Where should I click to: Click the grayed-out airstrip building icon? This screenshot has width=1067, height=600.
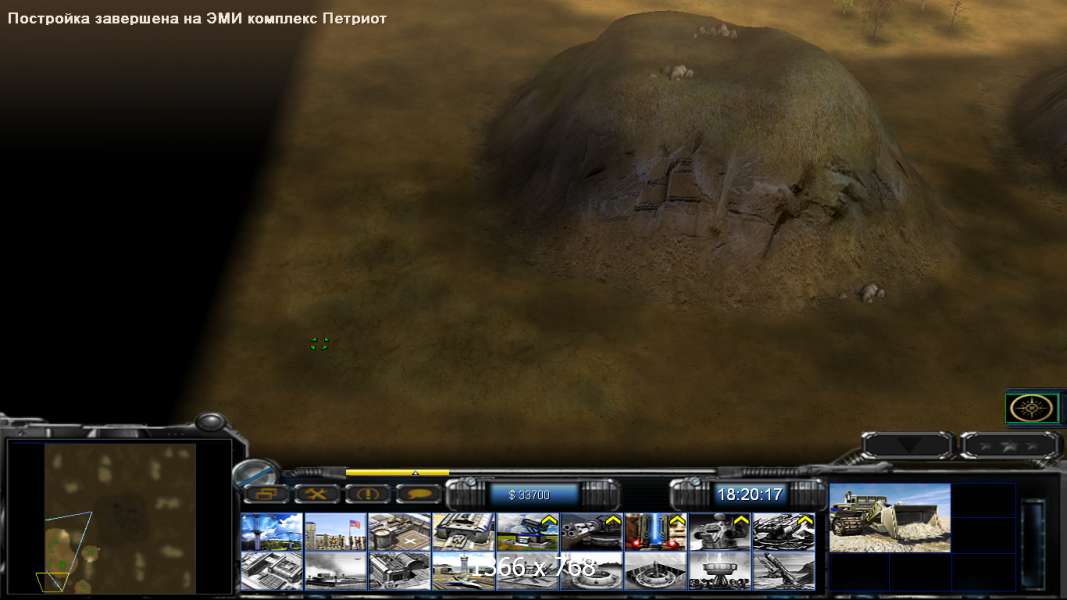(335, 570)
